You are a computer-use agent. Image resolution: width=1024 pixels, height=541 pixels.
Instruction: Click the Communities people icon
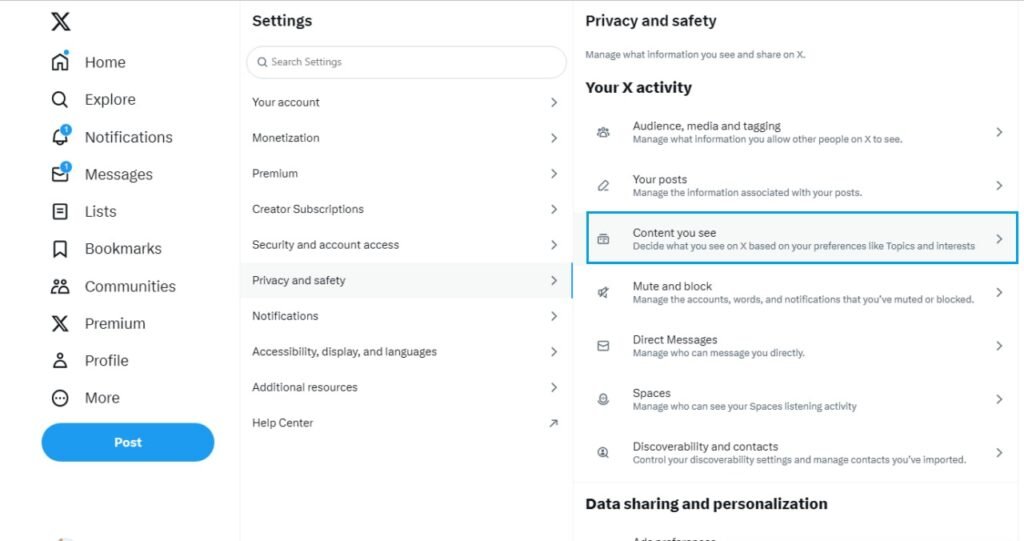[60, 286]
